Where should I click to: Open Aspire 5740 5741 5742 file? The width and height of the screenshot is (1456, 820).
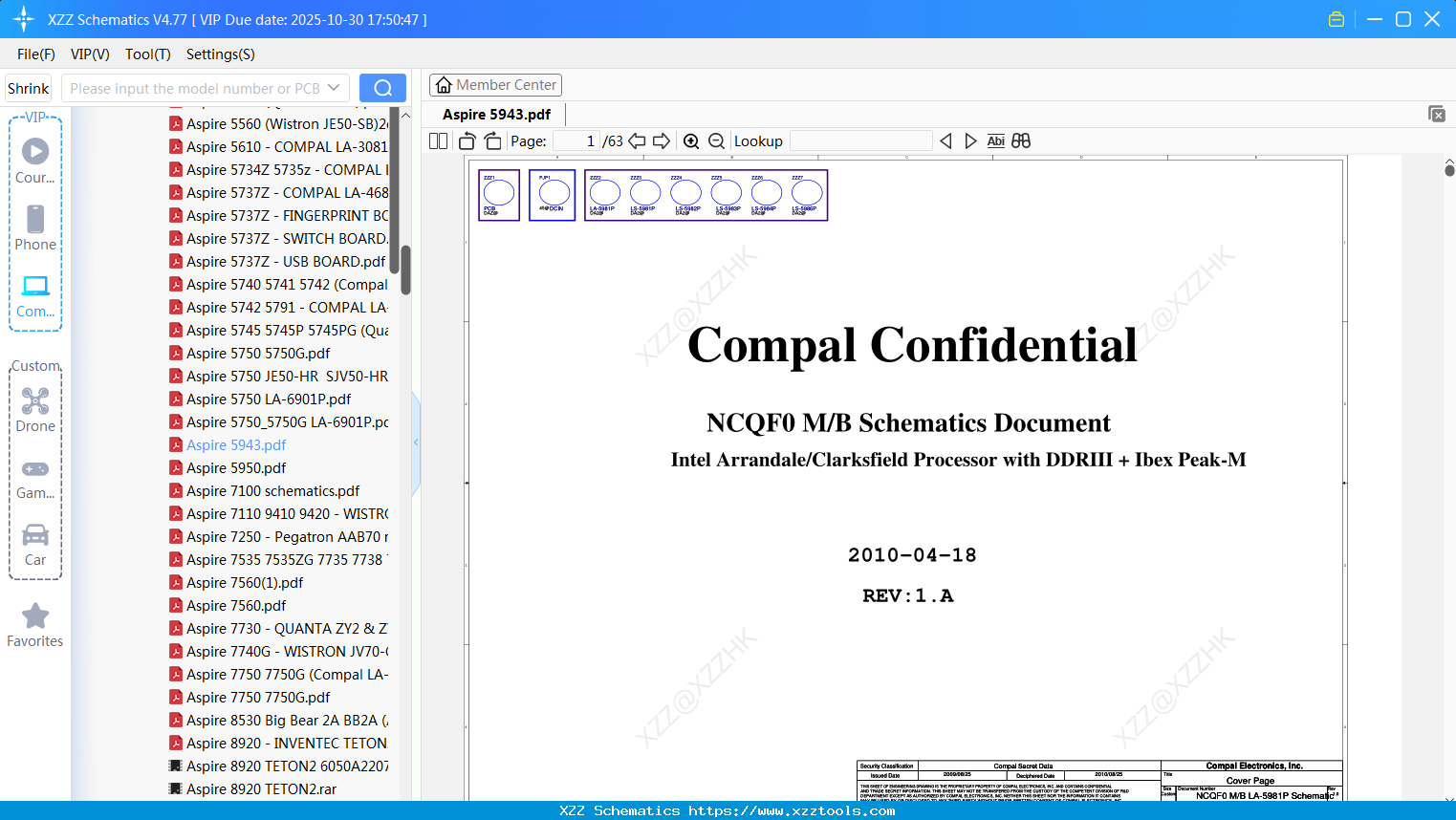click(278, 284)
